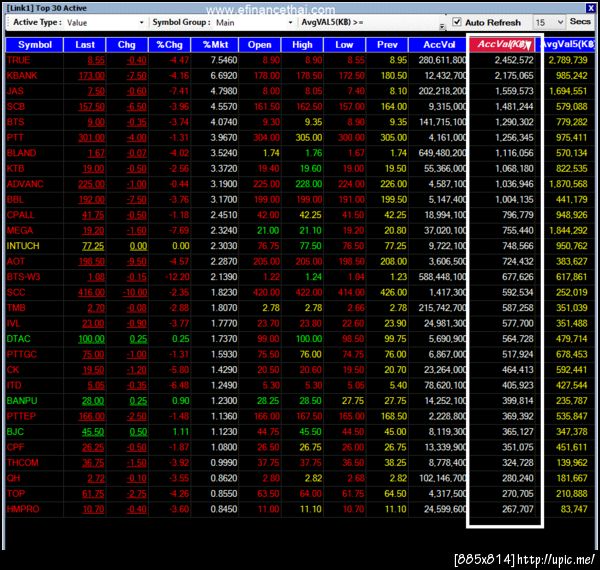
Task: Sort by the Chg column header
Action: coord(127,45)
